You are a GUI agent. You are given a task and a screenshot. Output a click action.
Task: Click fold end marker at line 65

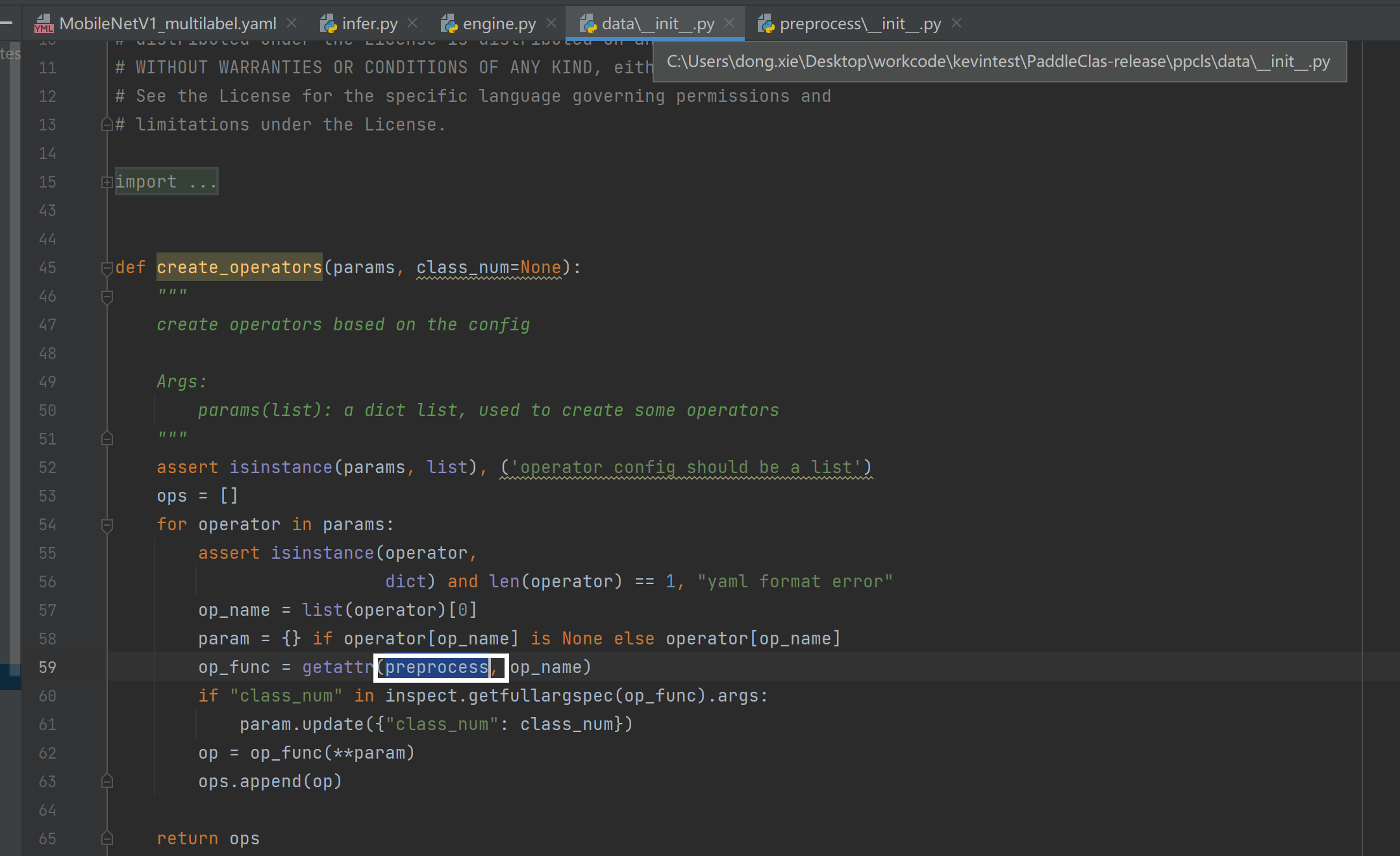(x=107, y=838)
